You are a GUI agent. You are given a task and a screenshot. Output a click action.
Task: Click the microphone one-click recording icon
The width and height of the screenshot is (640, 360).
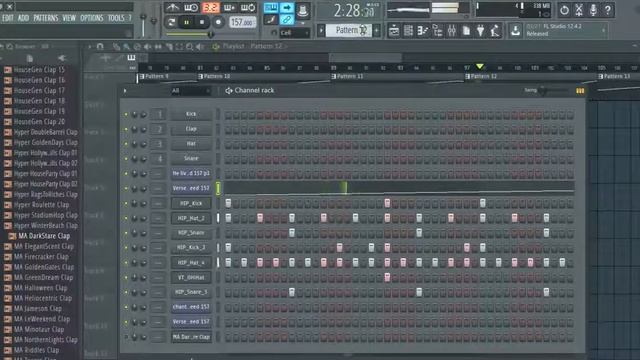(x=593, y=10)
